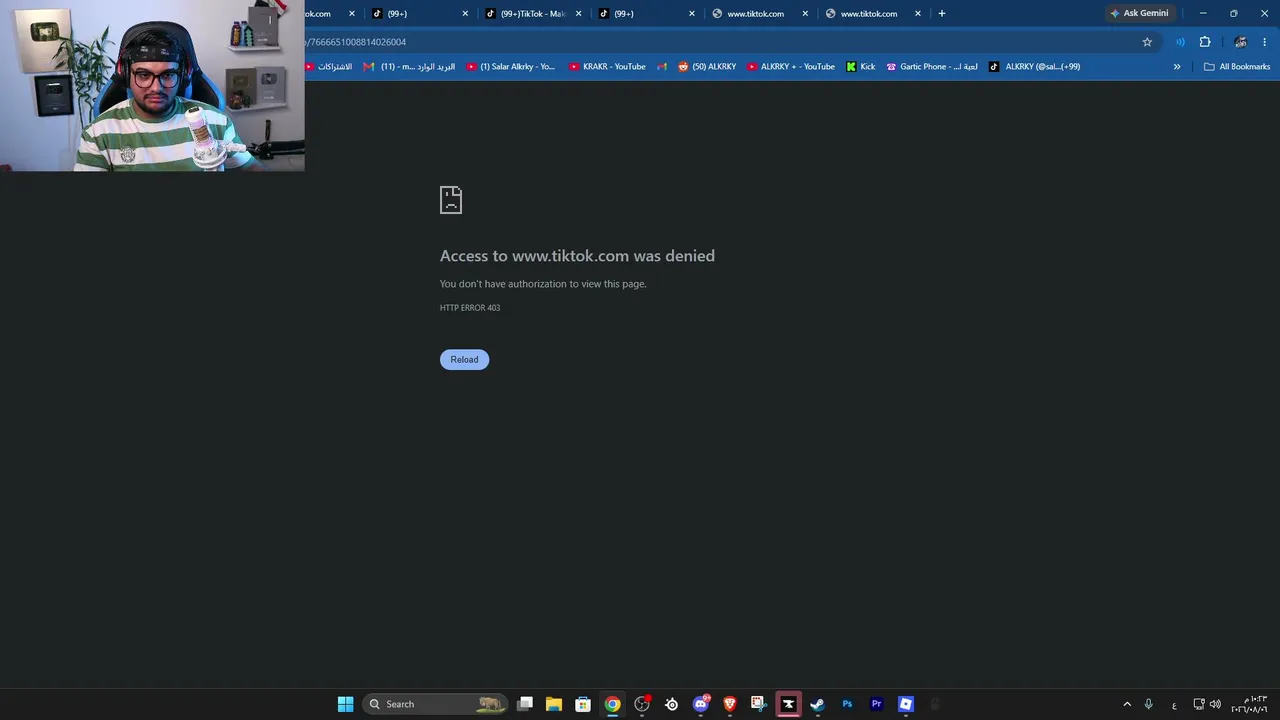Expand the hidden bookmarks overflow chevron
This screenshot has width=1280, height=720.
[x=1177, y=66]
